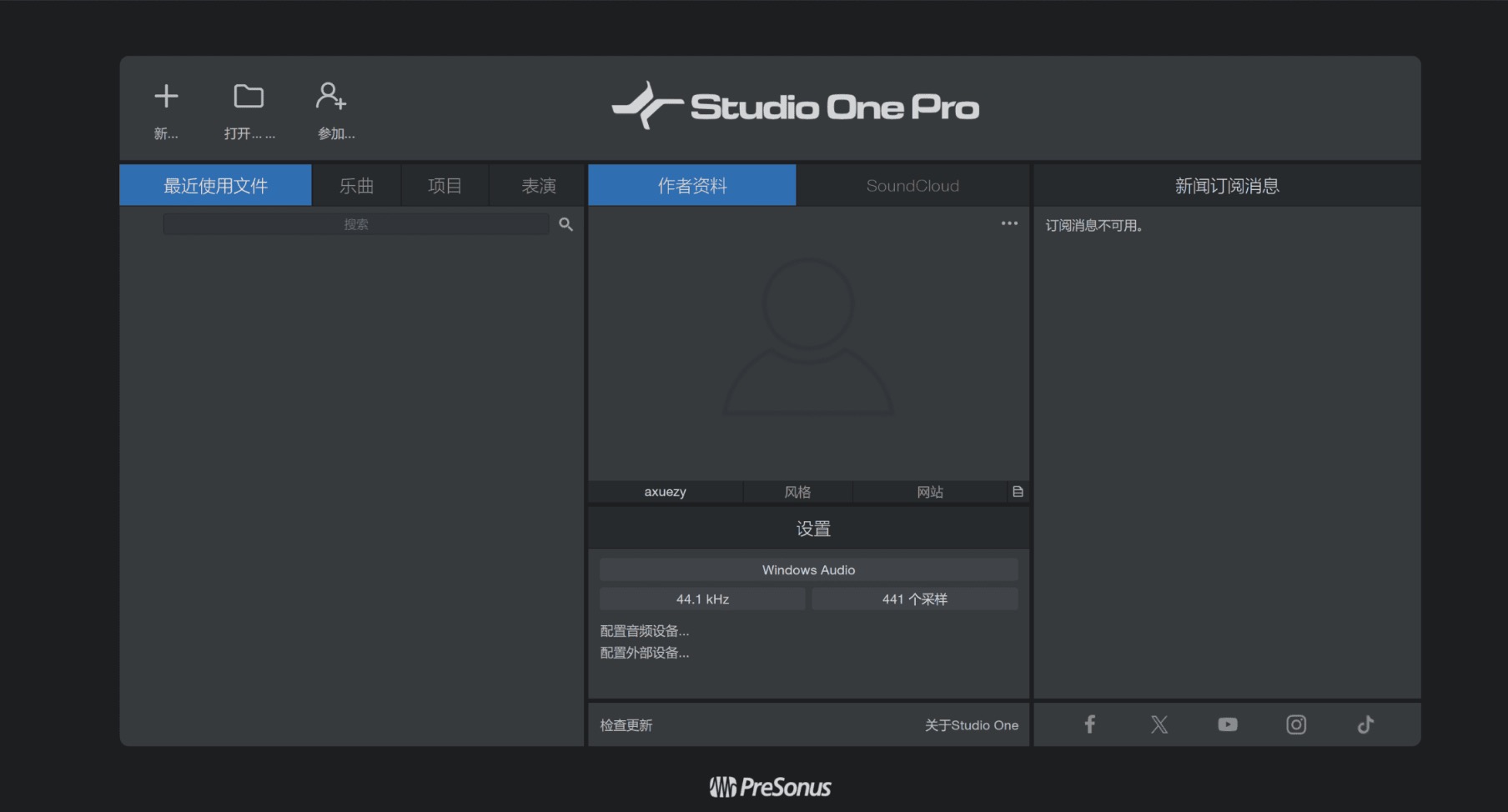Click 配置外部设备... link
The height and width of the screenshot is (812, 1508).
click(x=645, y=653)
